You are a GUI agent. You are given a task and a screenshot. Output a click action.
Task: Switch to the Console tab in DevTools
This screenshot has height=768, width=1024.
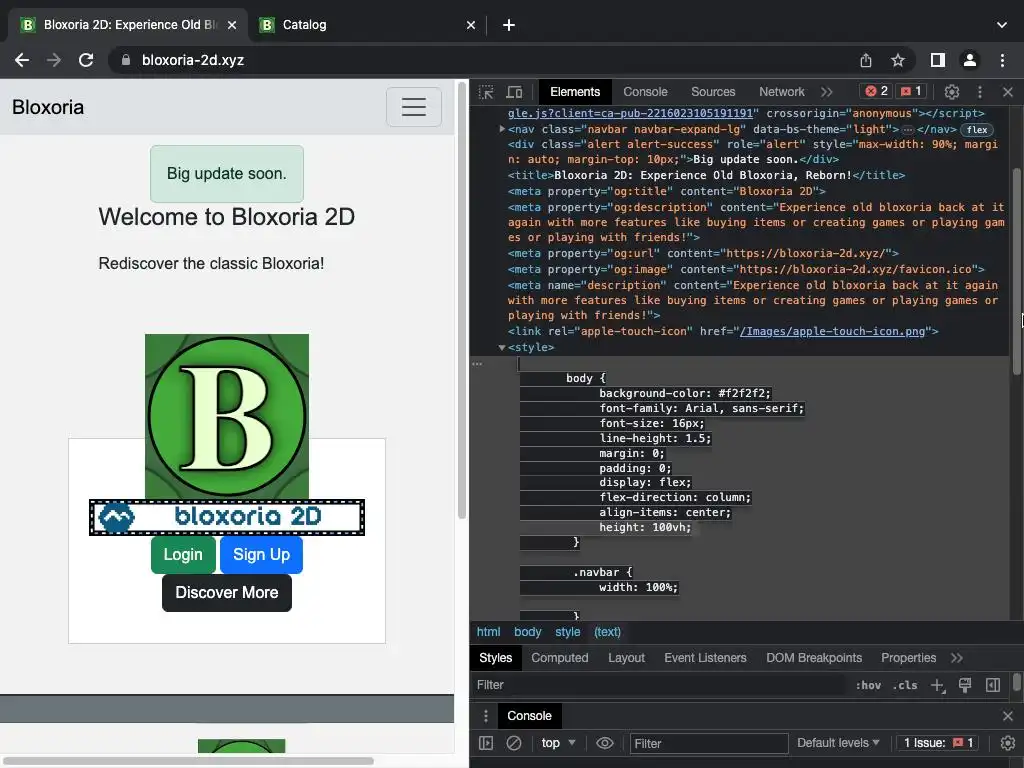[645, 92]
